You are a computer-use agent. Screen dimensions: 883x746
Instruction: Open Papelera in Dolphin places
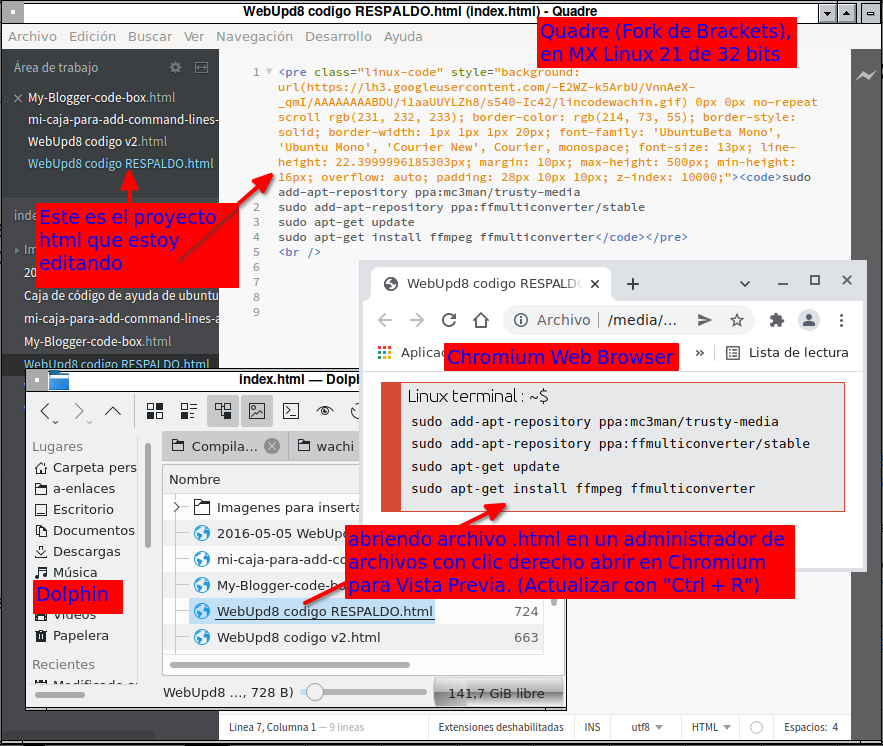pos(72,636)
